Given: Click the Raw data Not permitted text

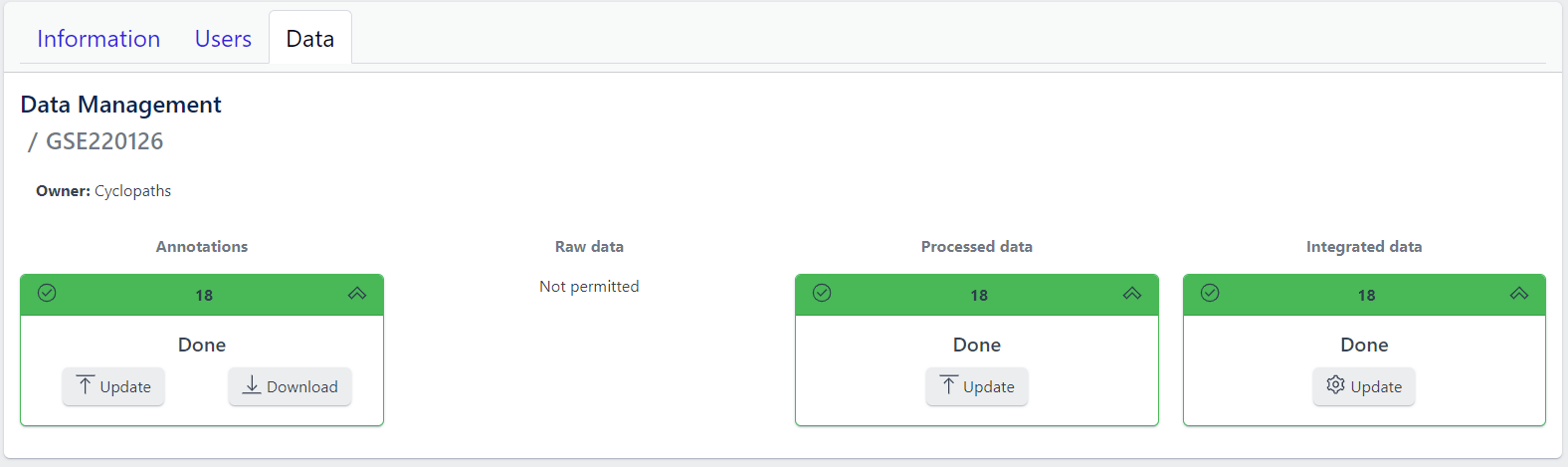Looking at the screenshot, I should [589, 287].
